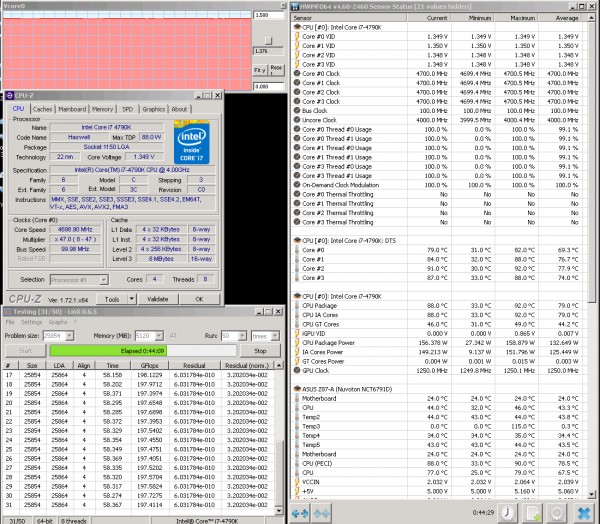This screenshot has height=524, width=600.
Task: Click the Vcore graph scale slider handle
Action: [269, 40]
